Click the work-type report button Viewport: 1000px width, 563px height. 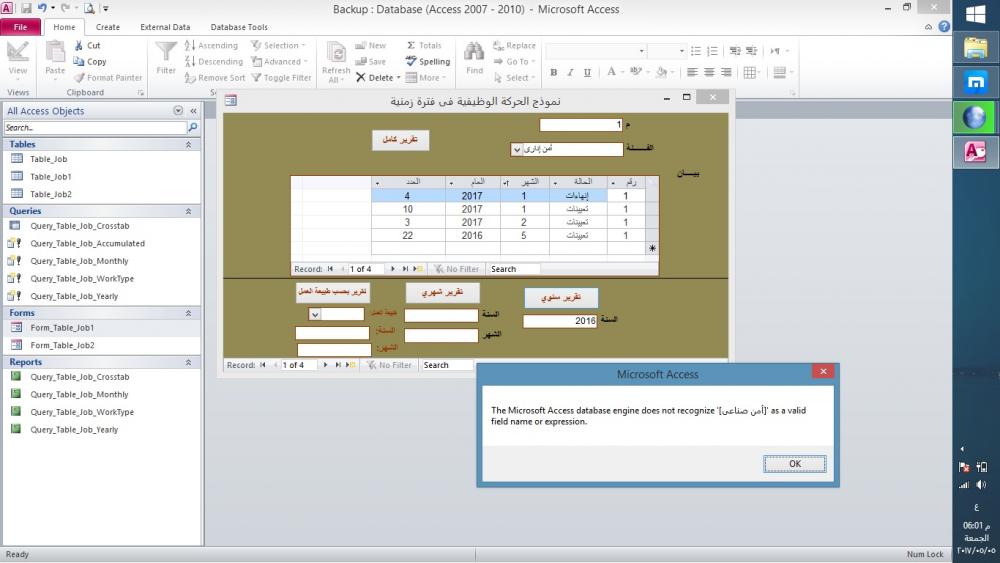click(x=333, y=291)
